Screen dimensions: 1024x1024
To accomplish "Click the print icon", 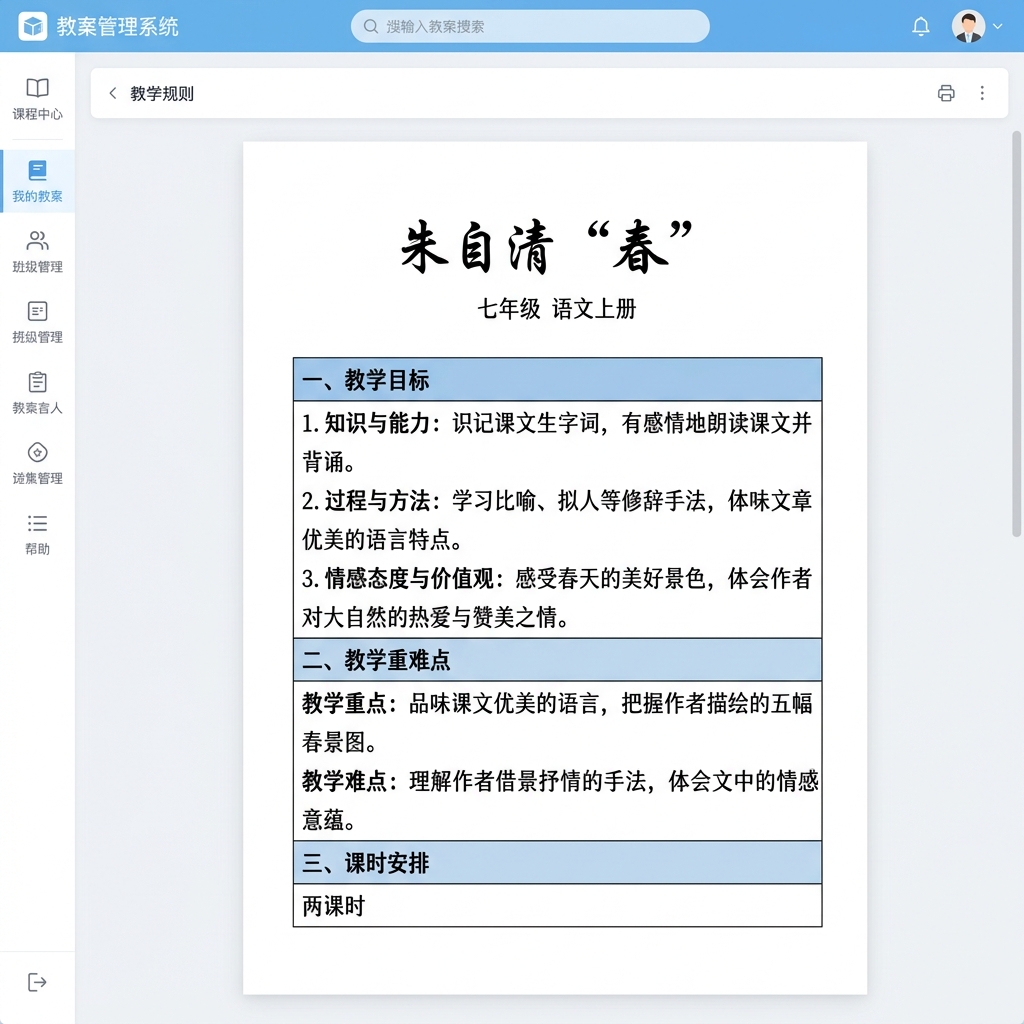I will pyautogui.click(x=946, y=93).
